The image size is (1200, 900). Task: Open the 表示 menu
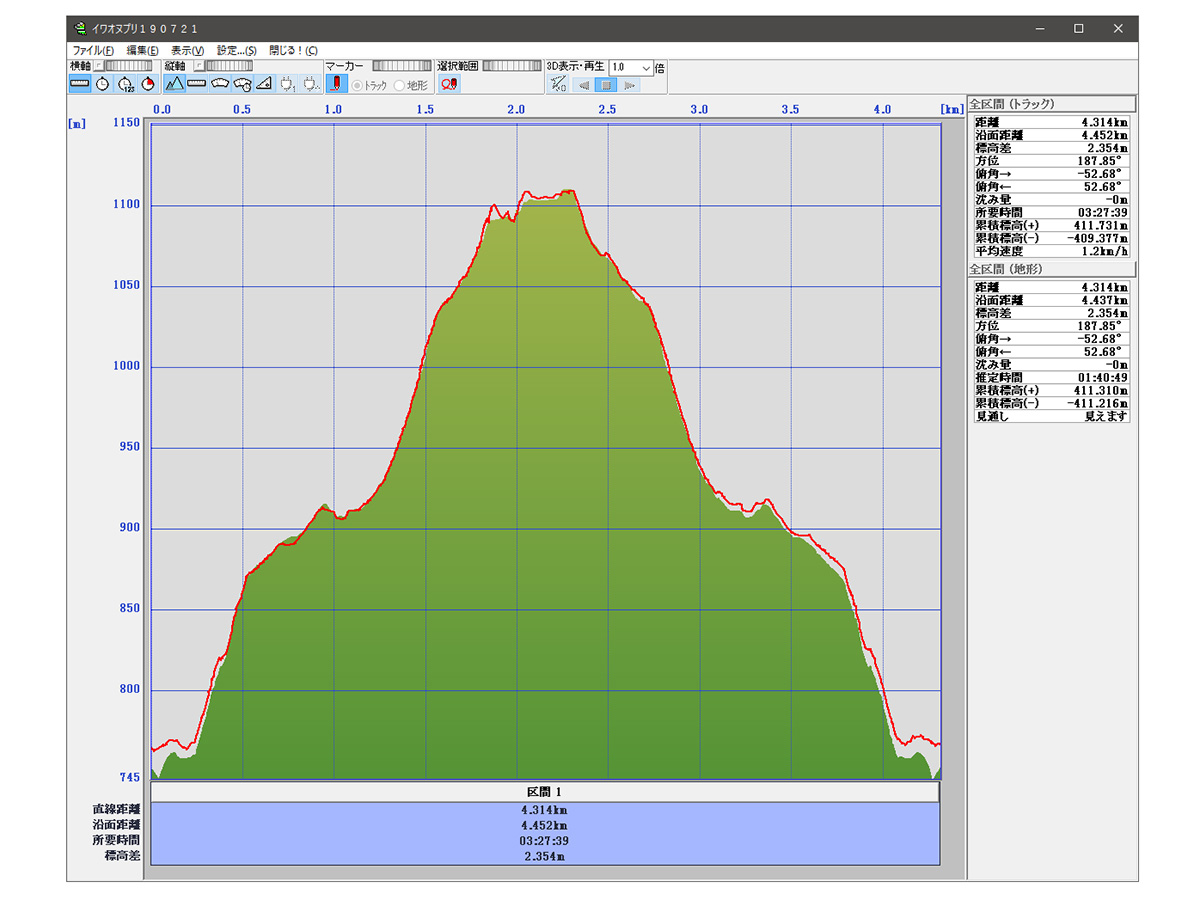(x=187, y=50)
